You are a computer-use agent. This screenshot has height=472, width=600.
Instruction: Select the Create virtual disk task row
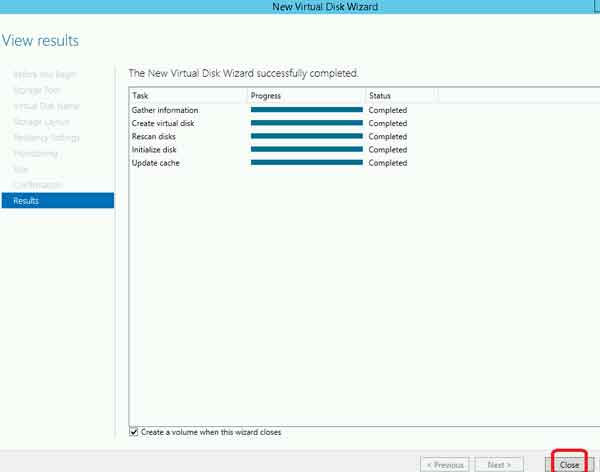163,123
